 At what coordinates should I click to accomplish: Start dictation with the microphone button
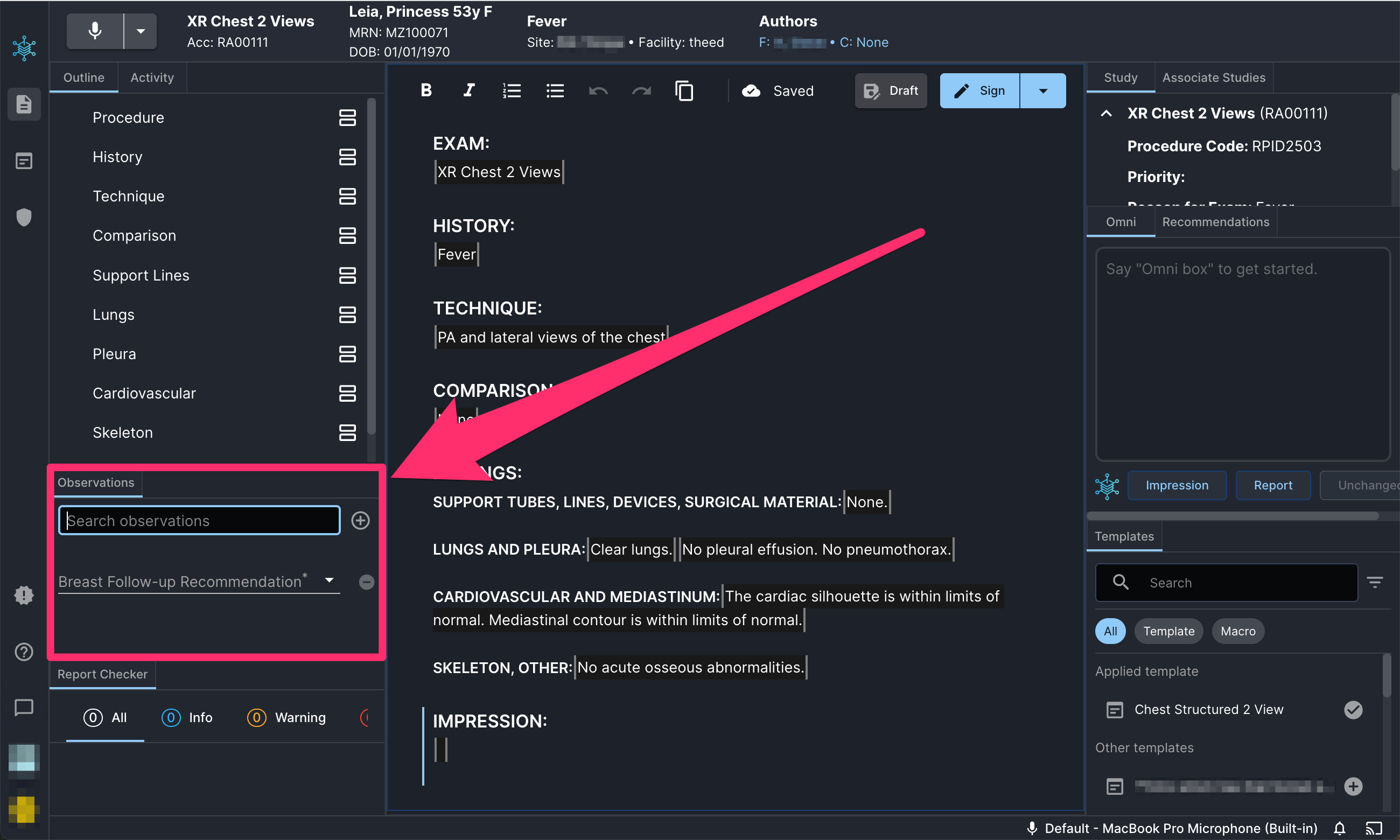pos(95,31)
